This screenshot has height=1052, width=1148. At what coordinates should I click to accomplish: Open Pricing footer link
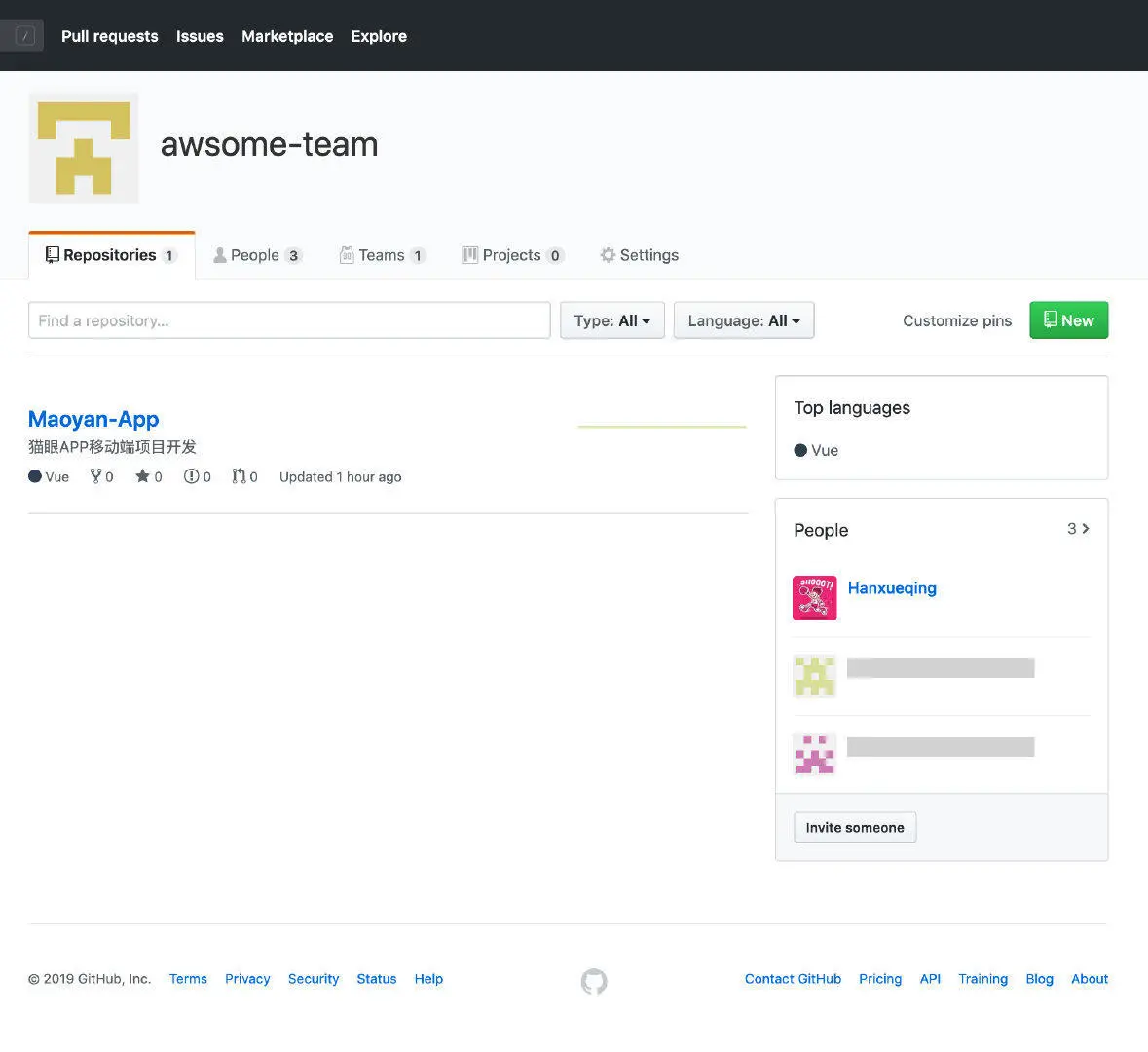click(x=880, y=979)
